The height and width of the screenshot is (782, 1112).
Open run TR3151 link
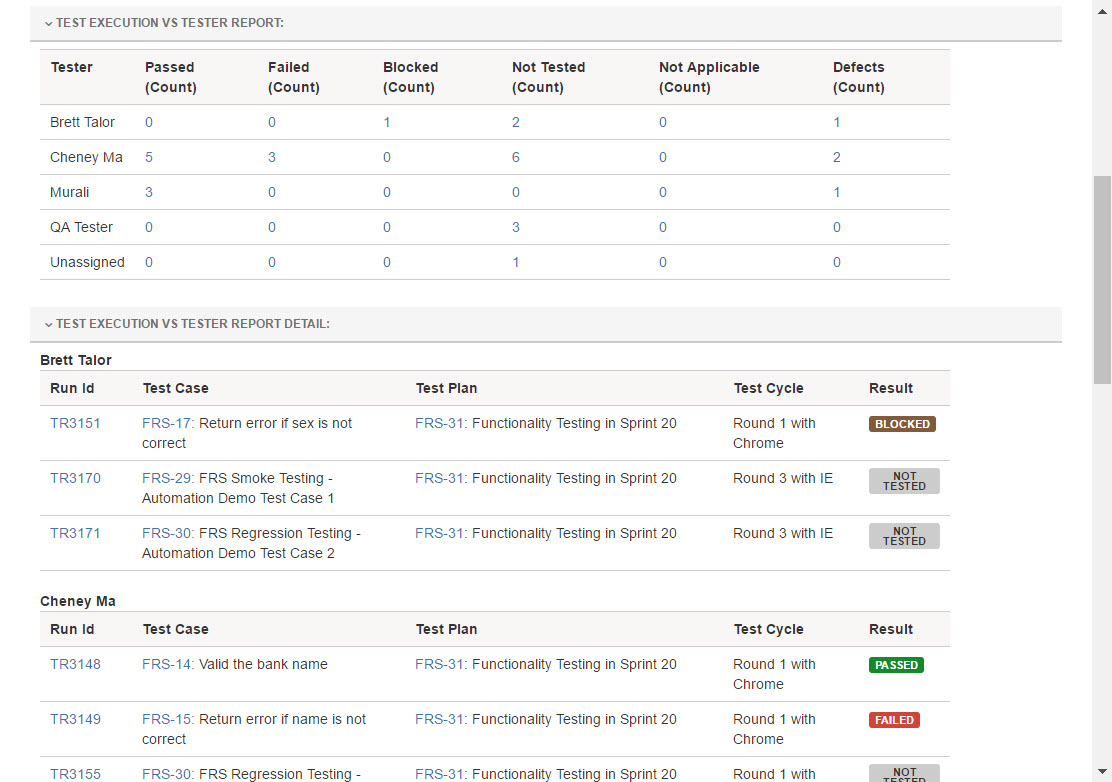pos(75,423)
